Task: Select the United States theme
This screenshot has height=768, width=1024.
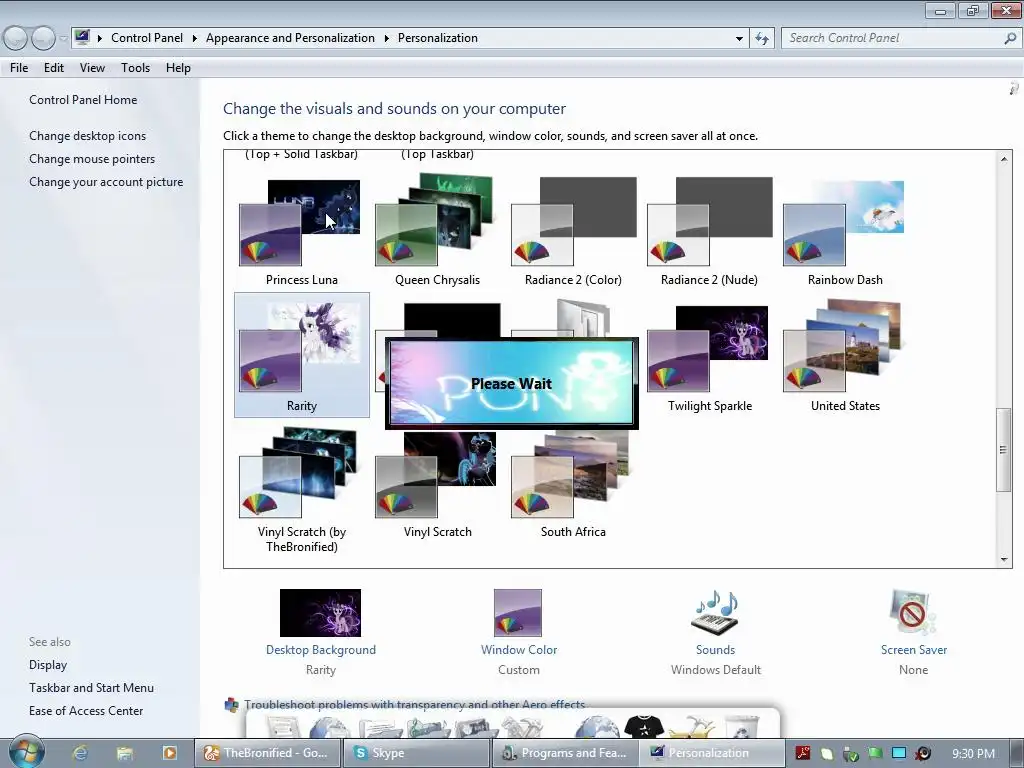Action: 844,357
